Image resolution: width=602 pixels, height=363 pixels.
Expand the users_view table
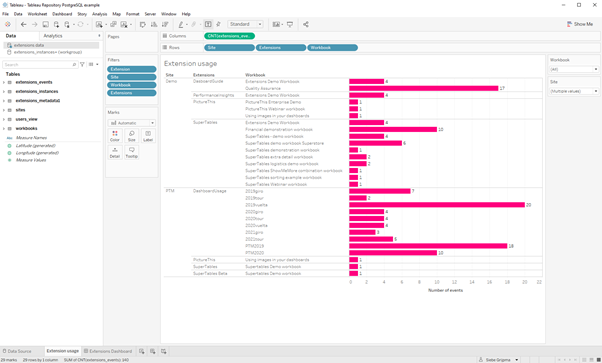4,119
